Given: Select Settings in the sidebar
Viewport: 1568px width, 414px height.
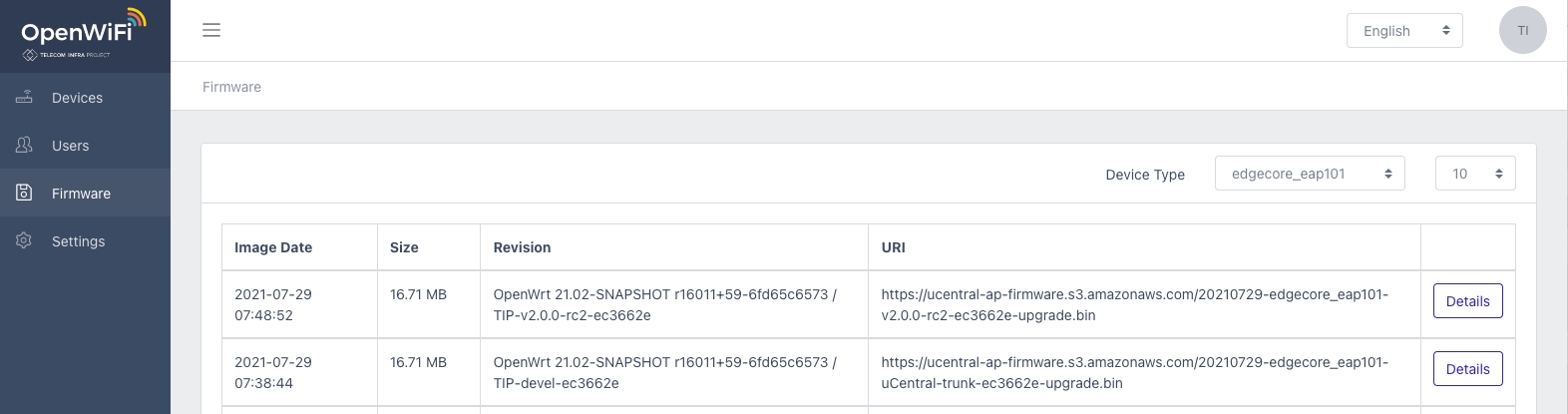Looking at the screenshot, I should click(x=78, y=241).
